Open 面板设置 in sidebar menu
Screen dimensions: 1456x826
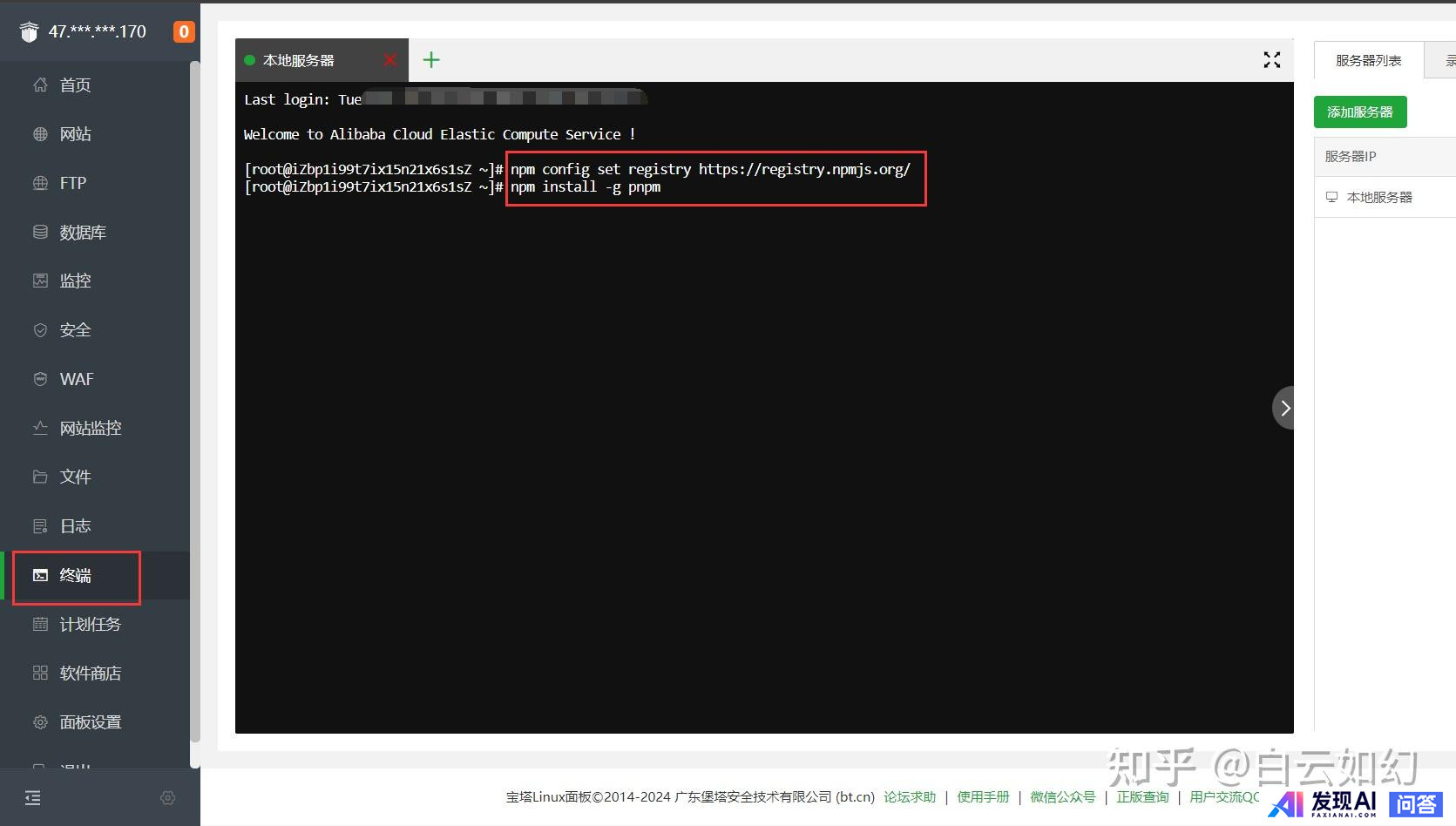coord(90,722)
